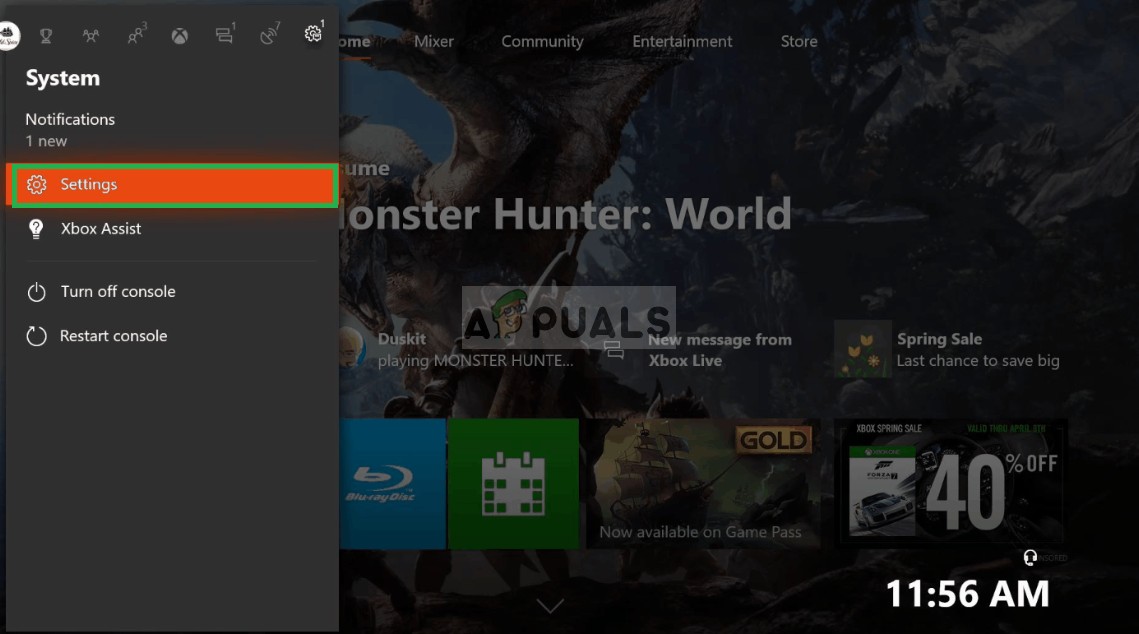This screenshot has height=634, width=1139.
Task: Click the power icon beside Turn off console
Action: (x=36, y=292)
